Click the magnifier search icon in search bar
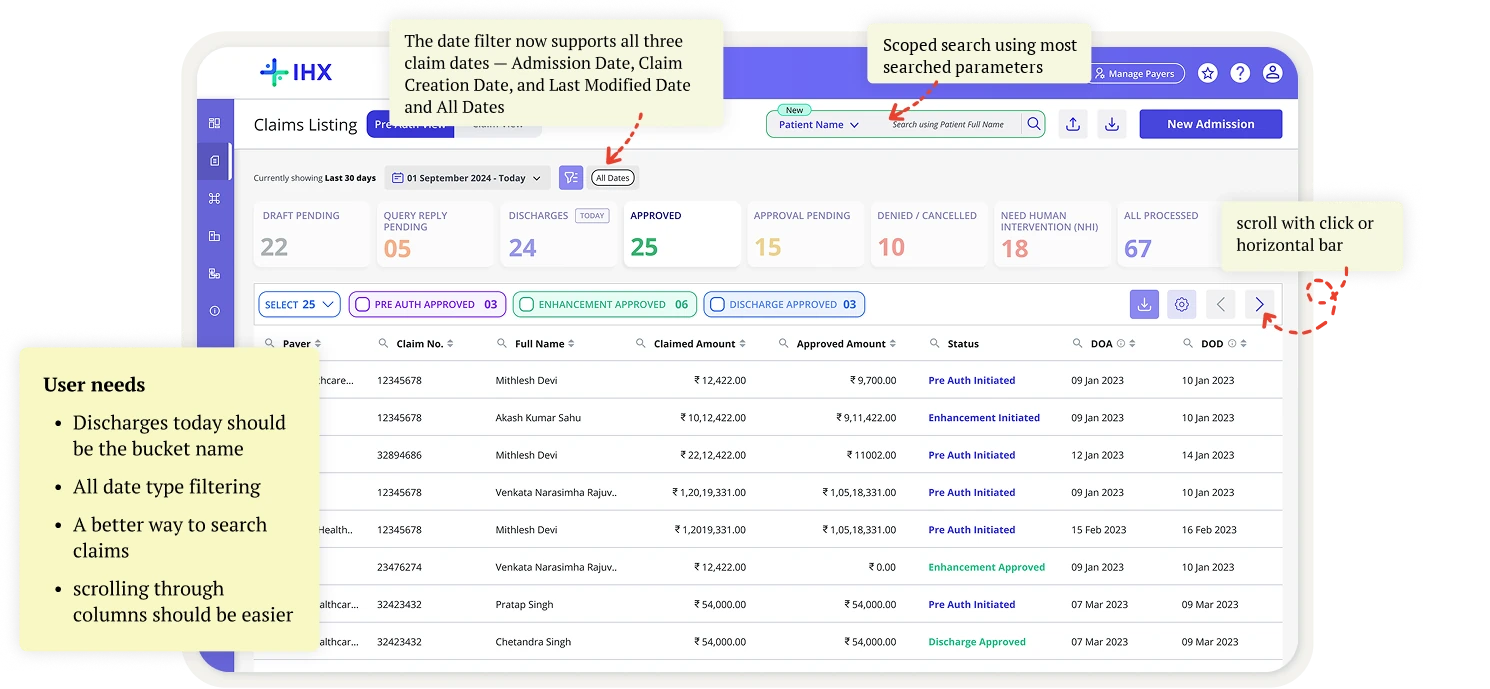This screenshot has width=1490, height=689. point(1034,124)
